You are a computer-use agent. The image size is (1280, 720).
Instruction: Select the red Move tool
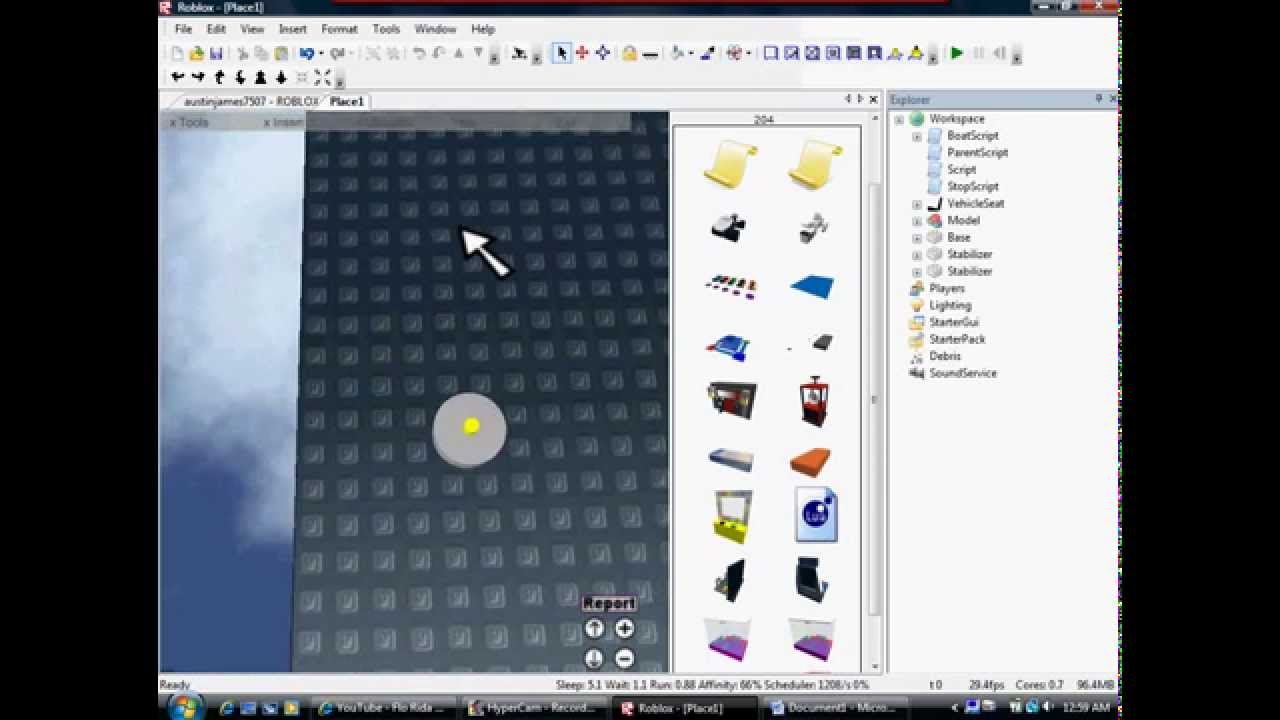point(582,54)
